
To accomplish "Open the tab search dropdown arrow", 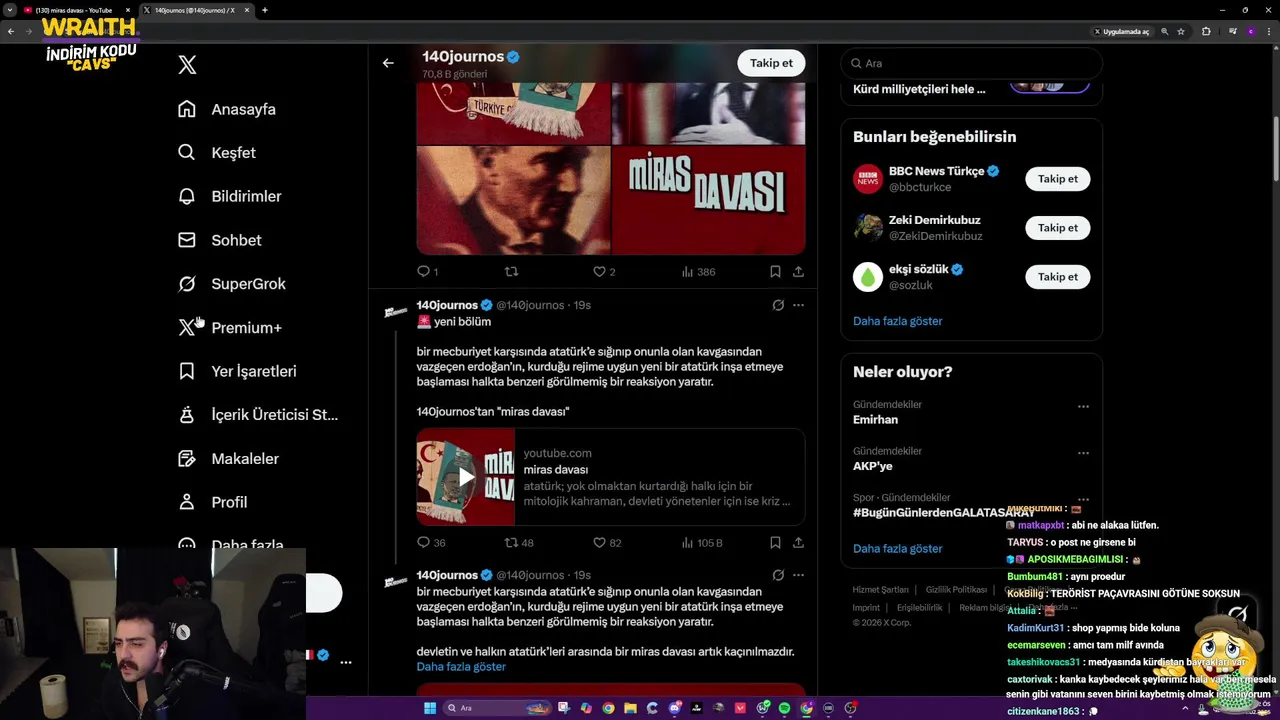I will click(x=9, y=10).
